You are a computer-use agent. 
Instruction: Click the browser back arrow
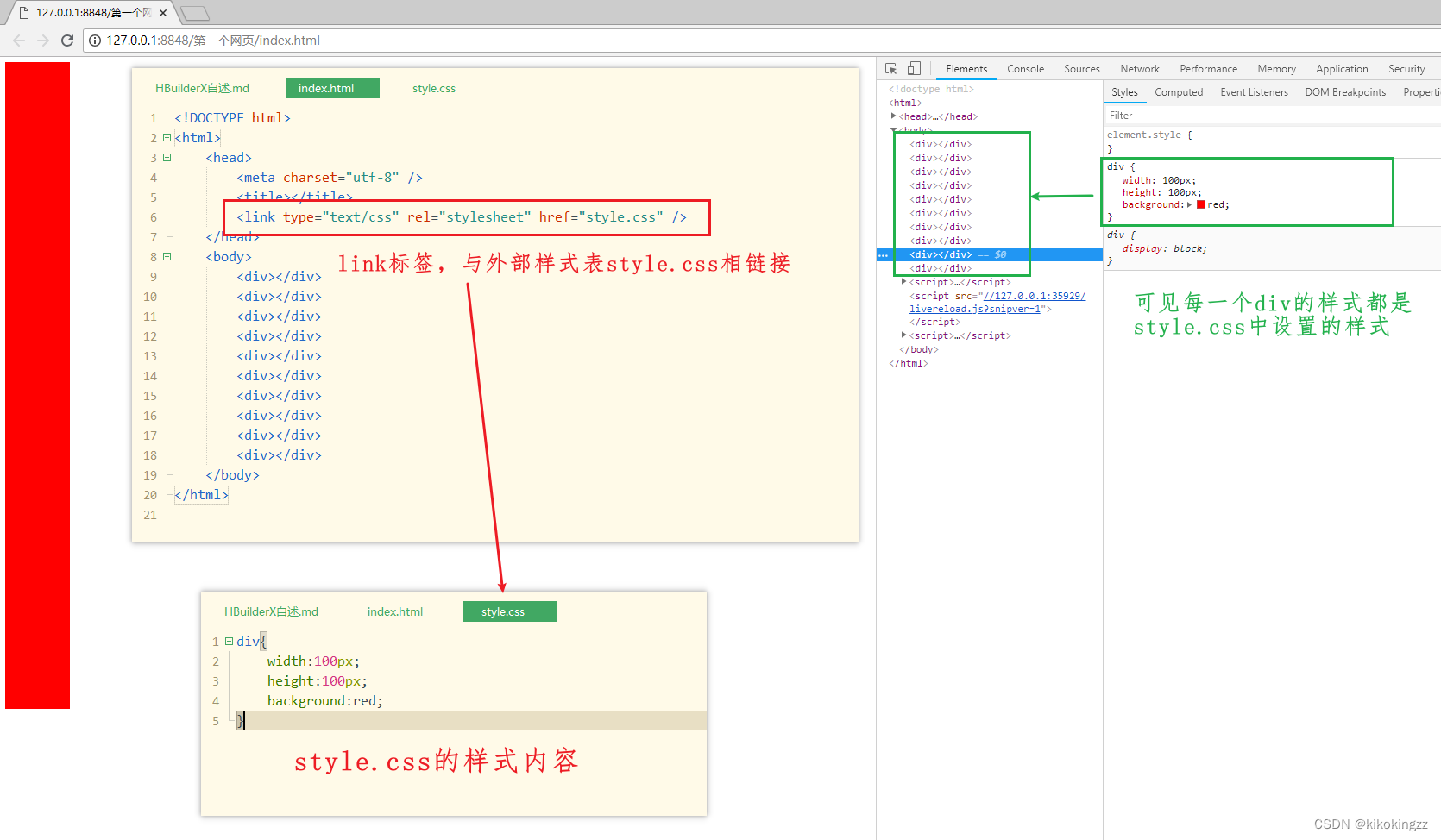coord(19,41)
